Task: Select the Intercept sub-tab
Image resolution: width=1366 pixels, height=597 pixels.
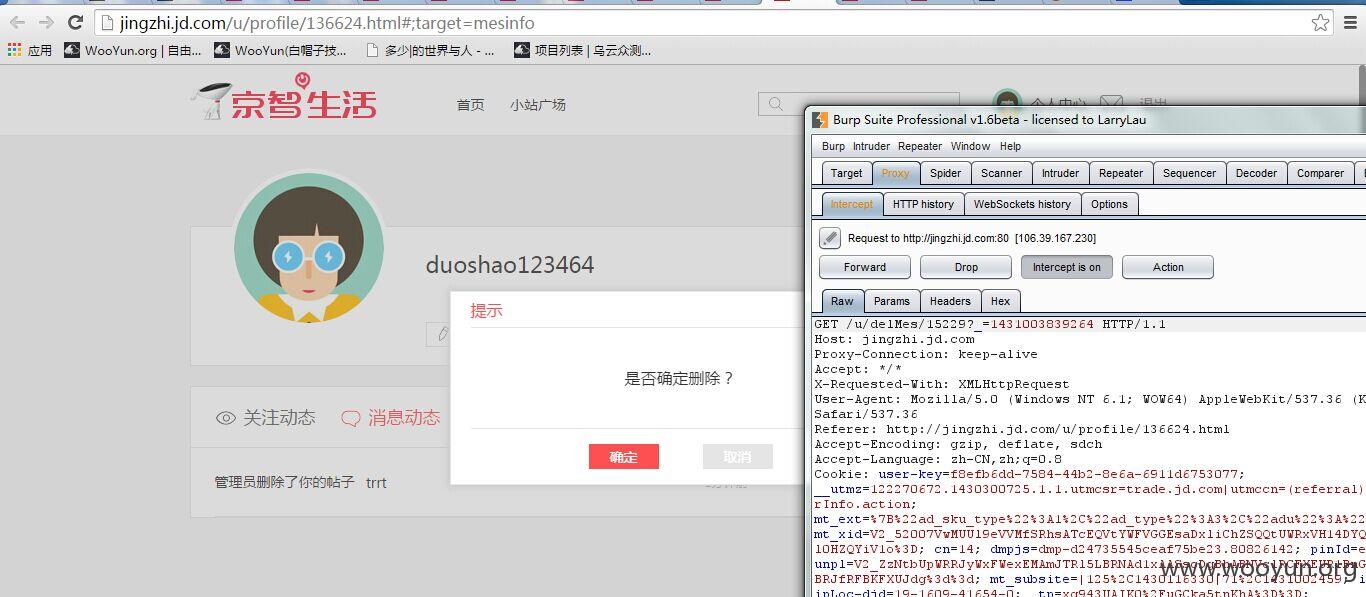Action: [852, 204]
